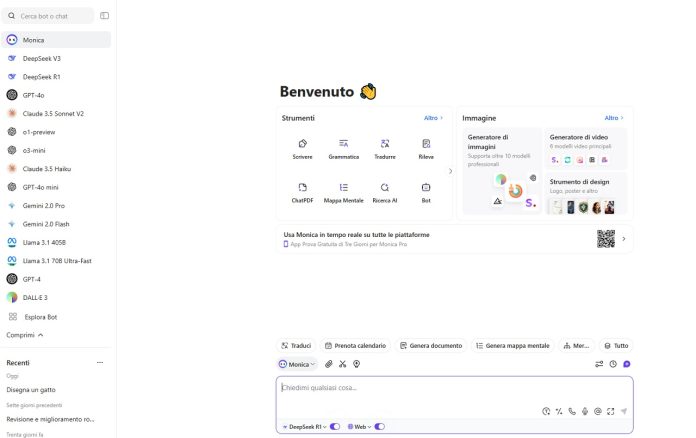Image resolution: width=696 pixels, height=438 pixels.
Task: Collapse the bot list via Comprimi
Action: coord(25,335)
